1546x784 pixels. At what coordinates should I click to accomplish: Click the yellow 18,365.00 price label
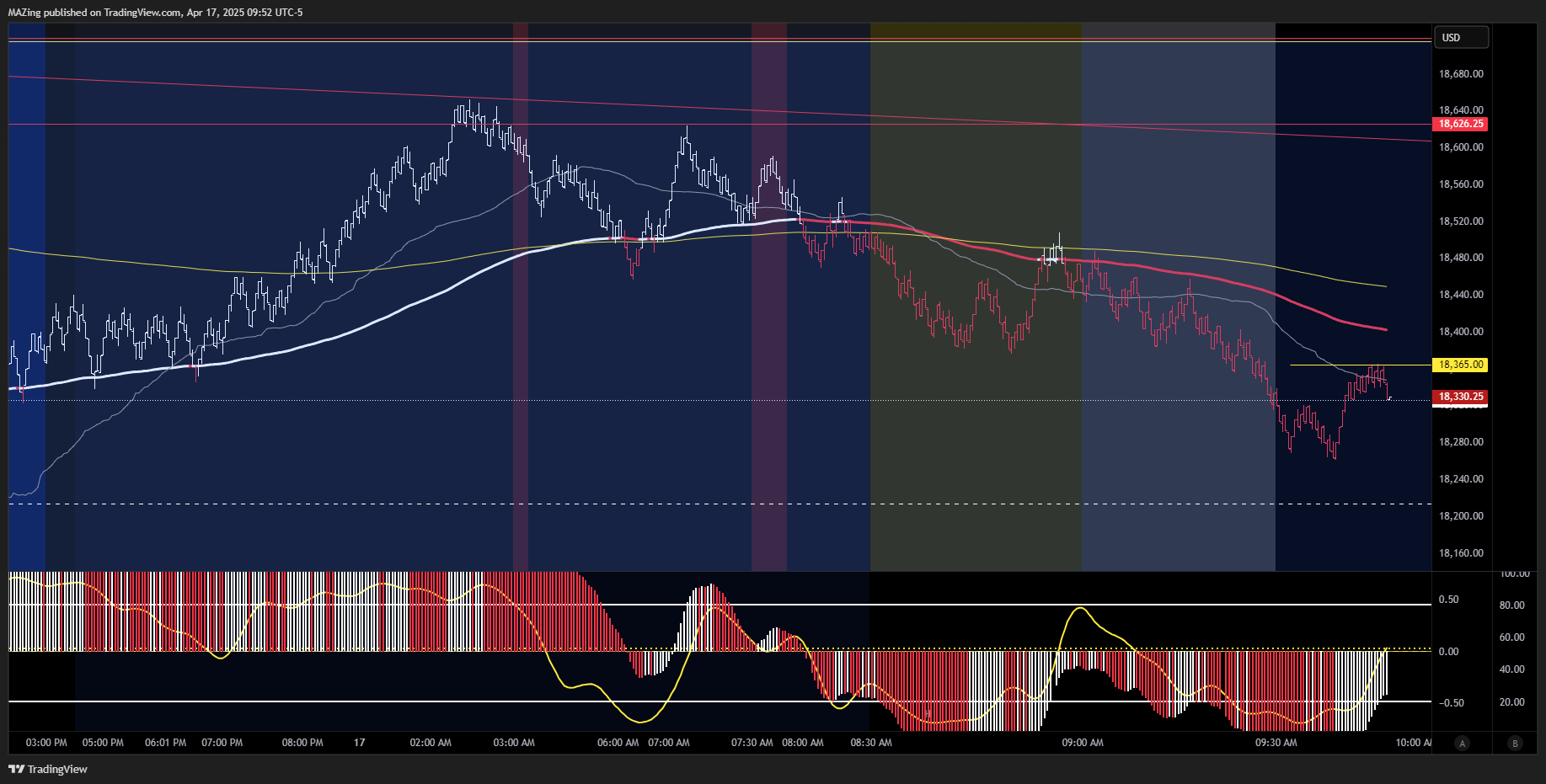coord(1461,365)
